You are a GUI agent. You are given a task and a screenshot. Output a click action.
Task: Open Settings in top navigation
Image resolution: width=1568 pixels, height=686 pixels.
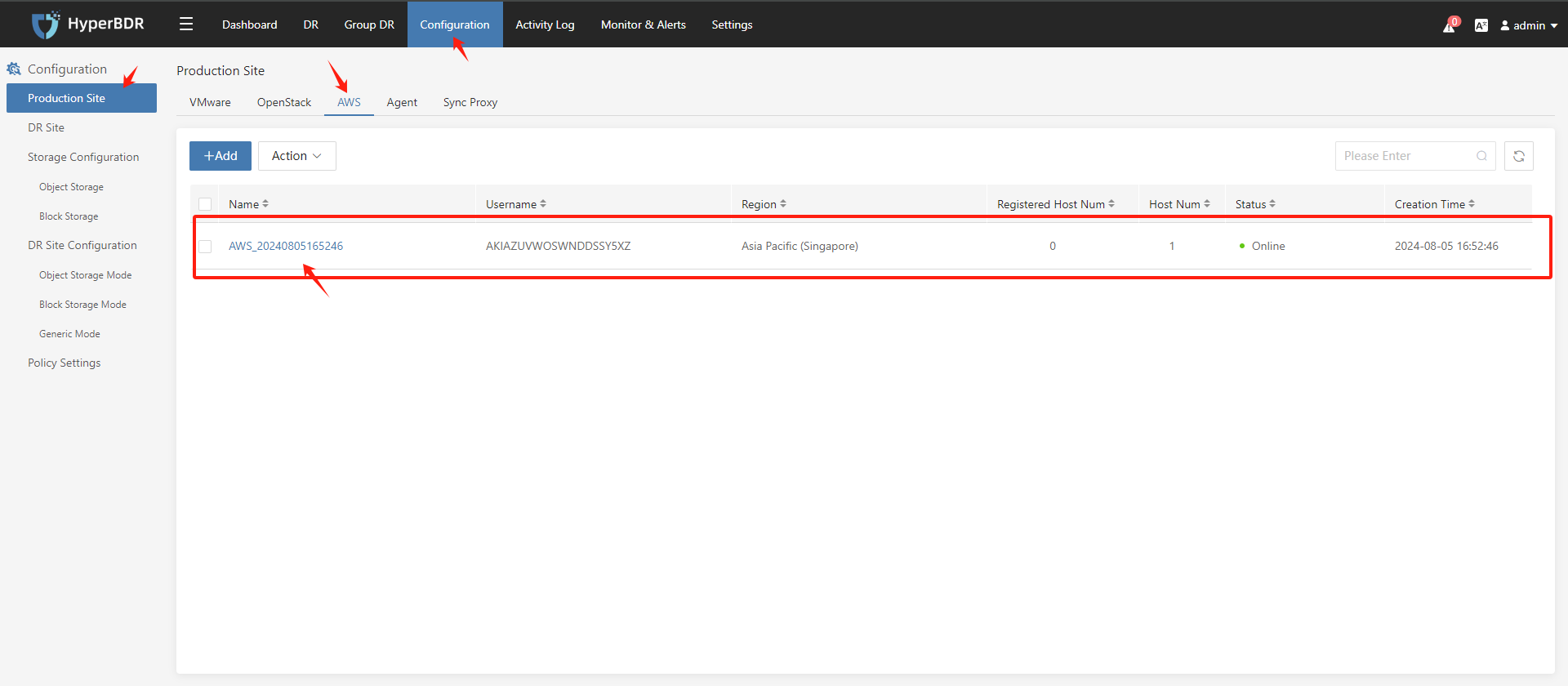(x=732, y=24)
